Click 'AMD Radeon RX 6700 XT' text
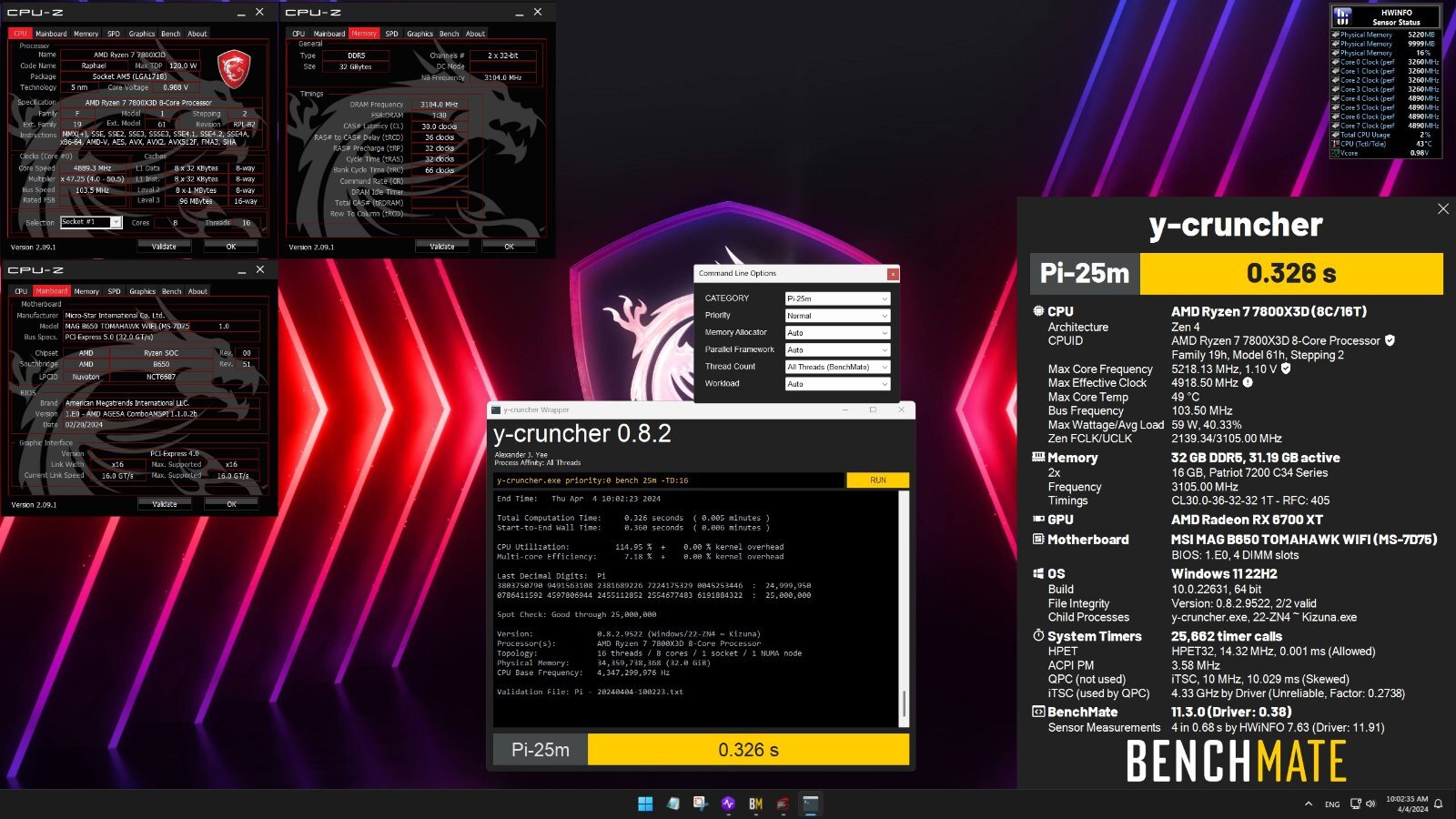Viewport: 1456px width, 819px height. pyautogui.click(x=1247, y=520)
